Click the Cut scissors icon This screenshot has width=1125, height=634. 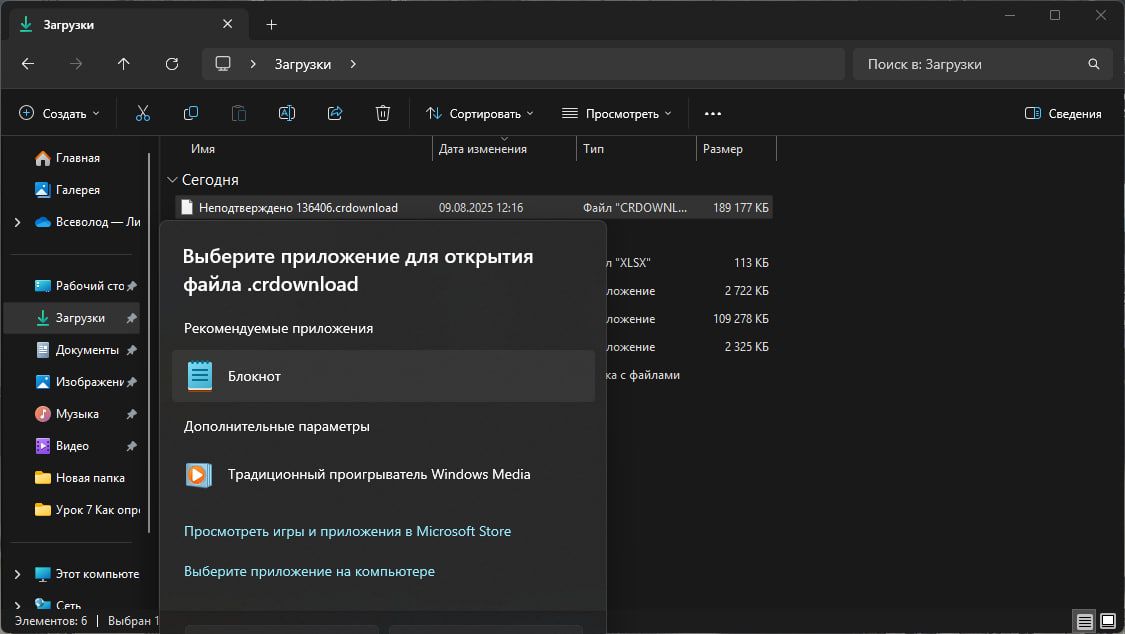coord(143,113)
